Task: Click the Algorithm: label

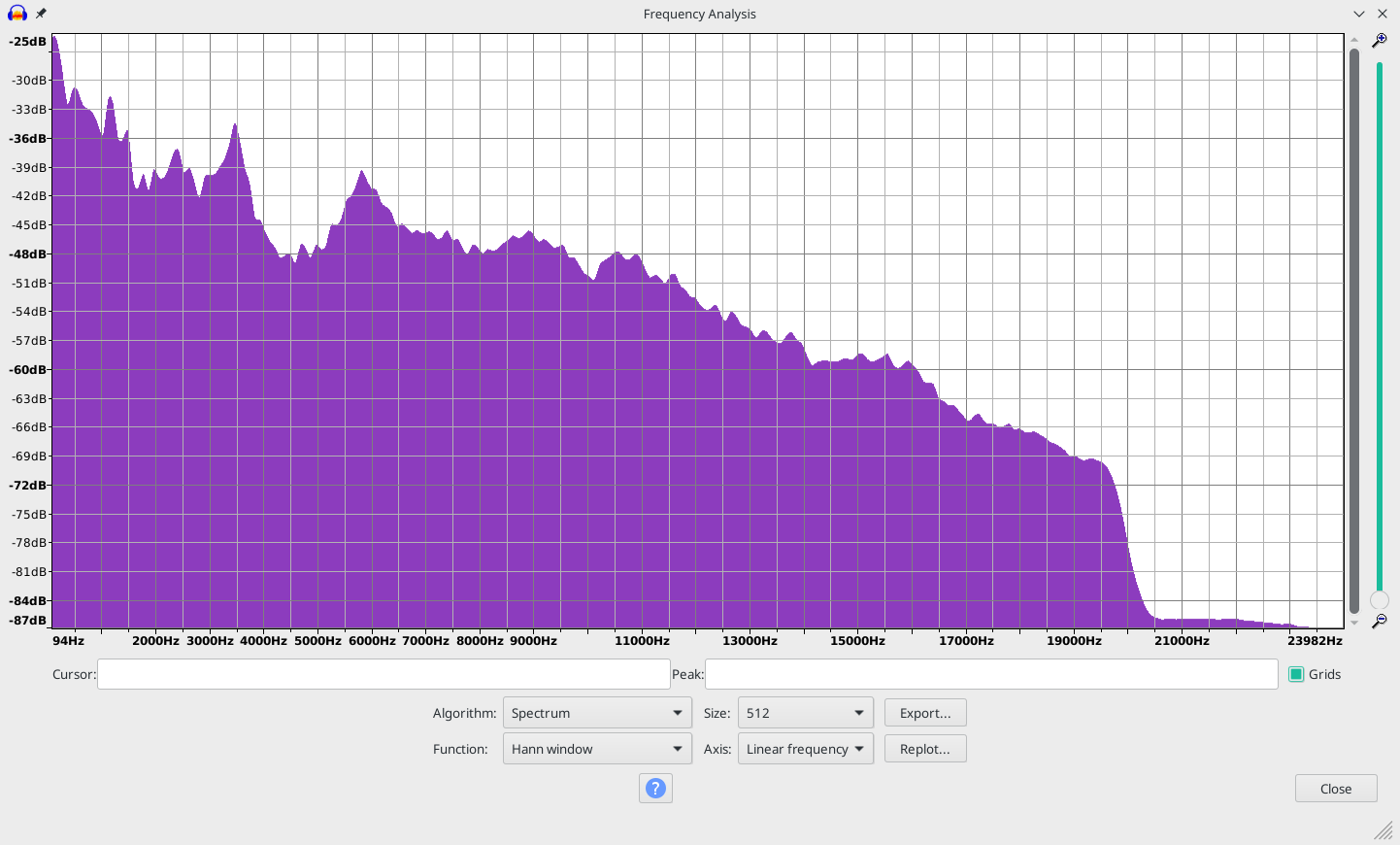Action: 464,713
